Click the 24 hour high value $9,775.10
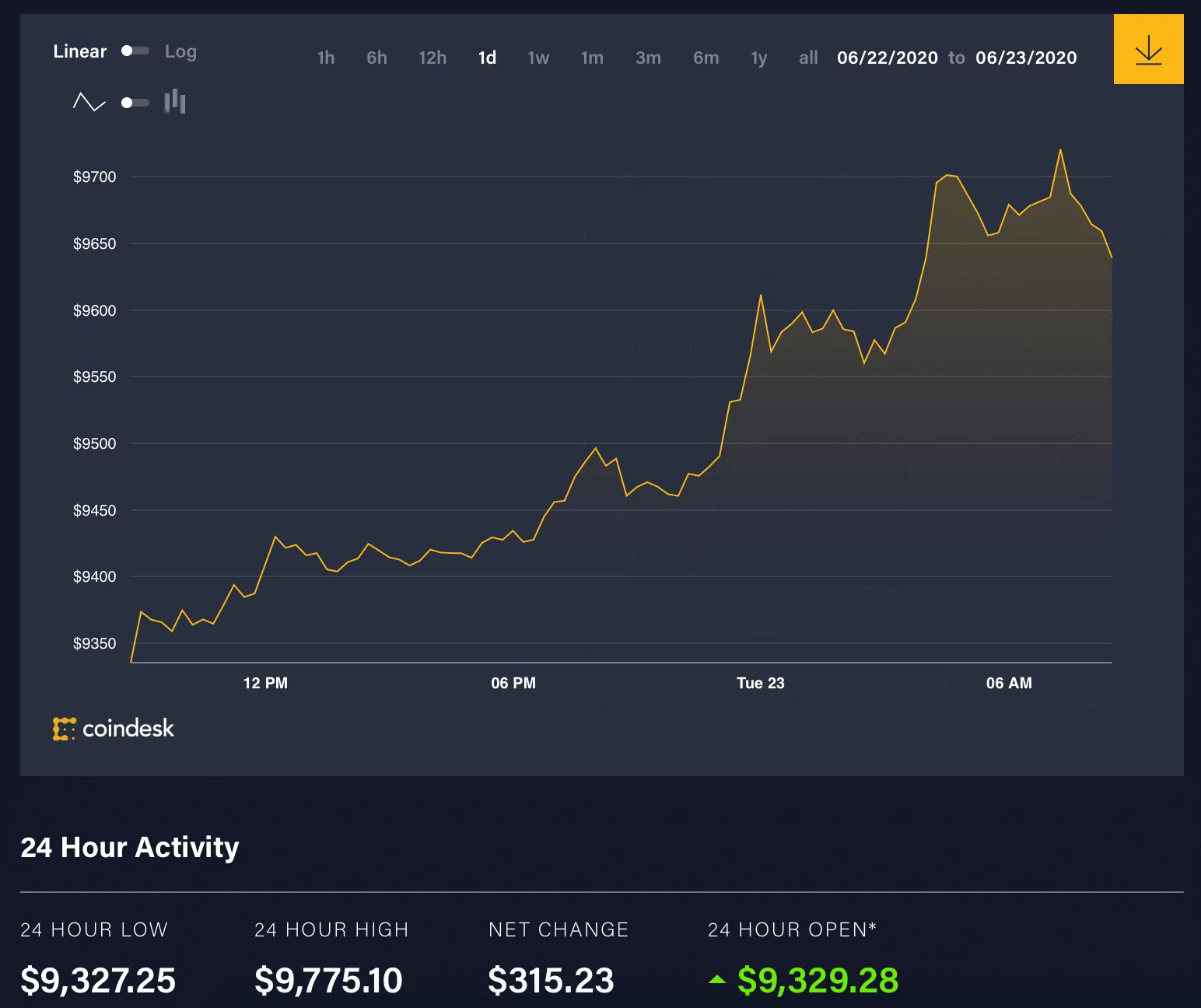Image resolution: width=1201 pixels, height=1008 pixels. point(328,980)
